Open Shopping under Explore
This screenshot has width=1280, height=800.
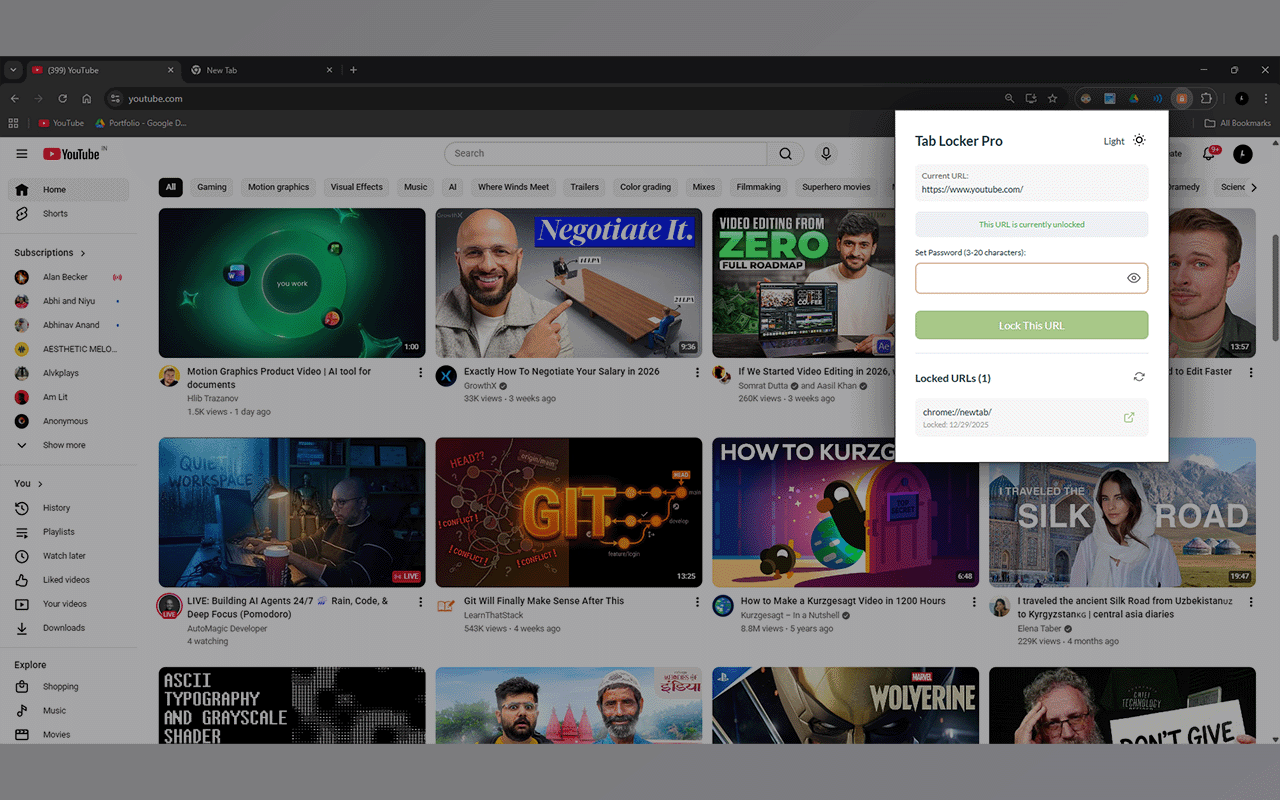click(x=68, y=687)
